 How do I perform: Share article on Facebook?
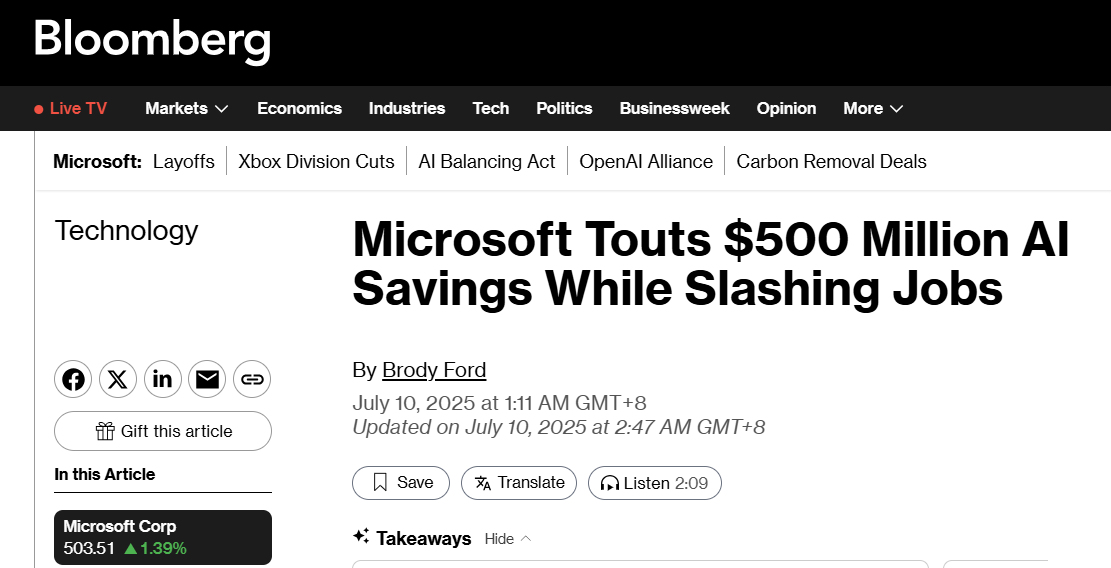tap(73, 379)
